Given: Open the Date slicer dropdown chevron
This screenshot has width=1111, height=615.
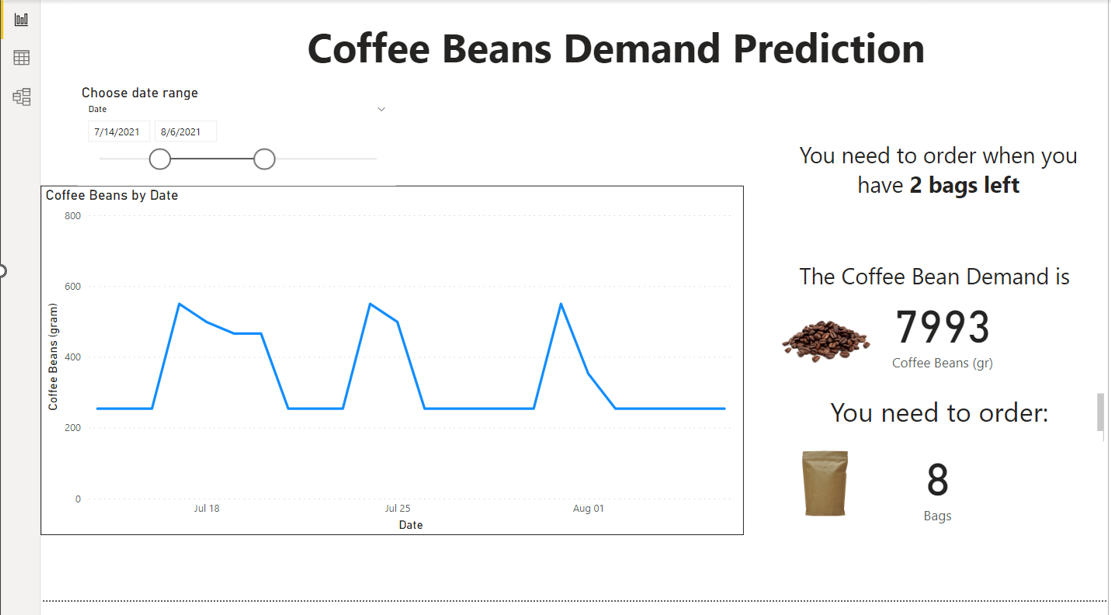Looking at the screenshot, I should (380, 108).
